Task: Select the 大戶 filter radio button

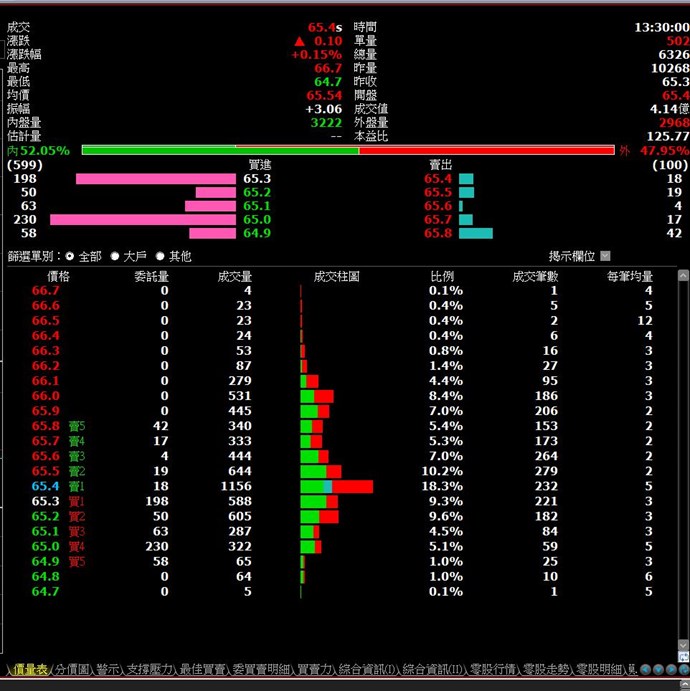Action: click(115, 256)
